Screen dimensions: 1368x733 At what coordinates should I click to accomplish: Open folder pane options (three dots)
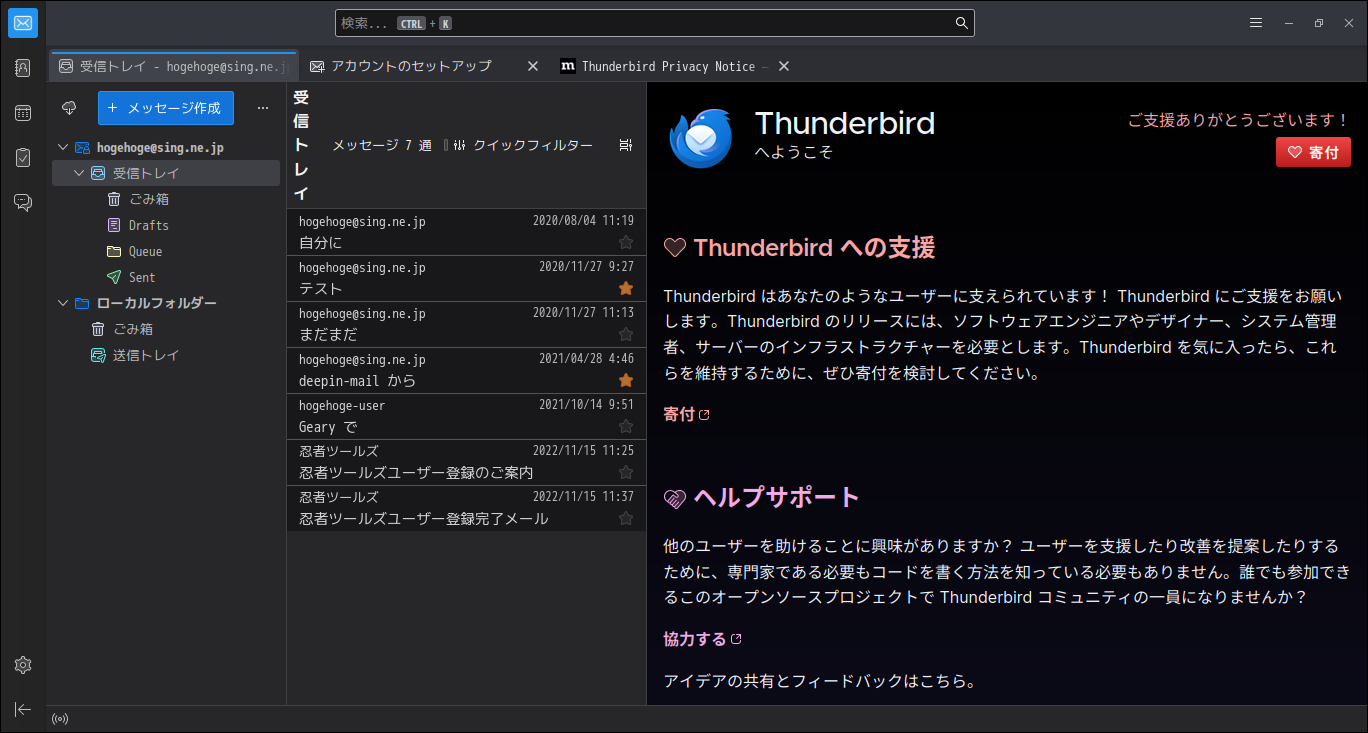click(x=263, y=108)
